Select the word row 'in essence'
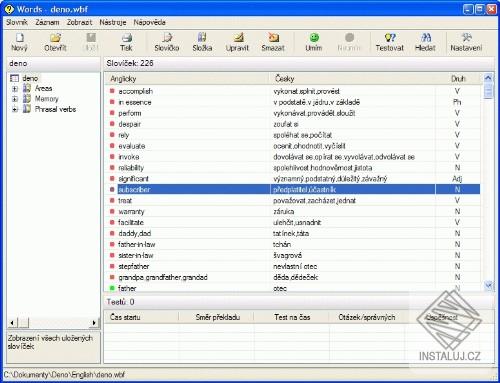 [x=293, y=102]
